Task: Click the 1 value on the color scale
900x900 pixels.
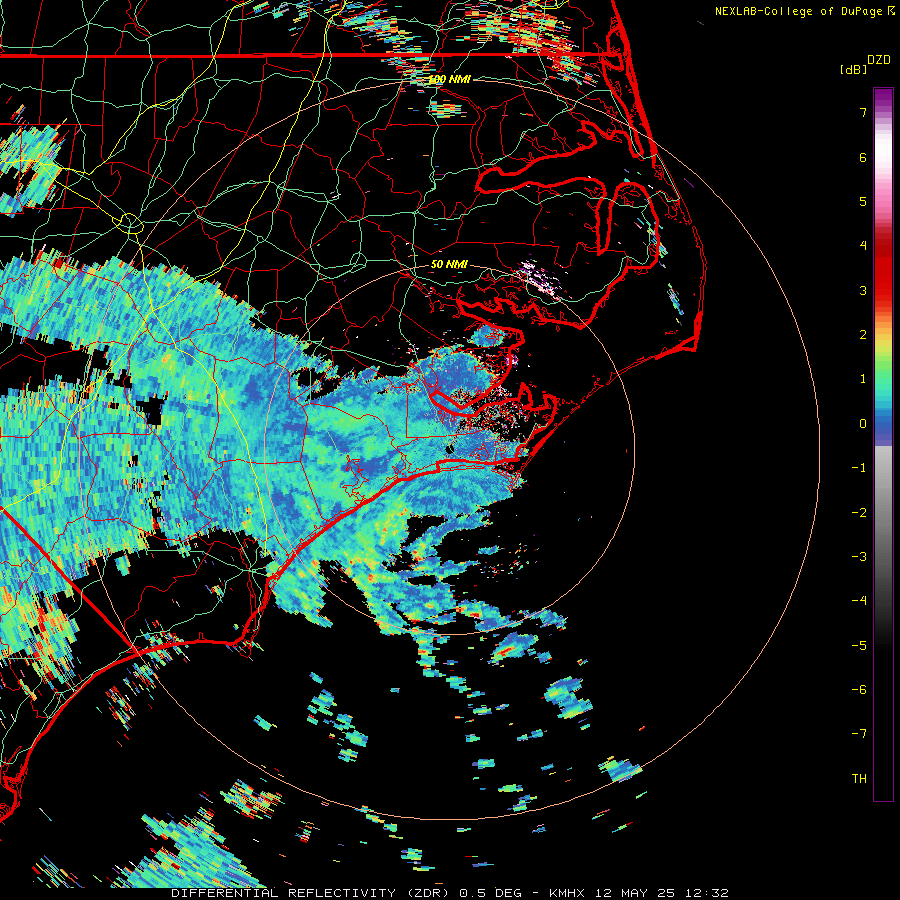Action: point(863,379)
